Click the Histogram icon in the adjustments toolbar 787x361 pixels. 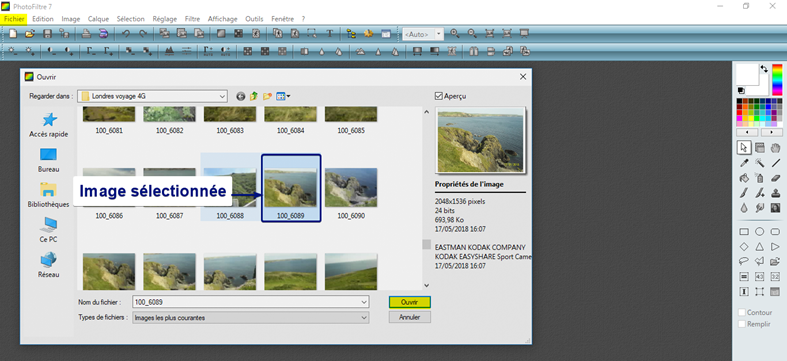169,51
